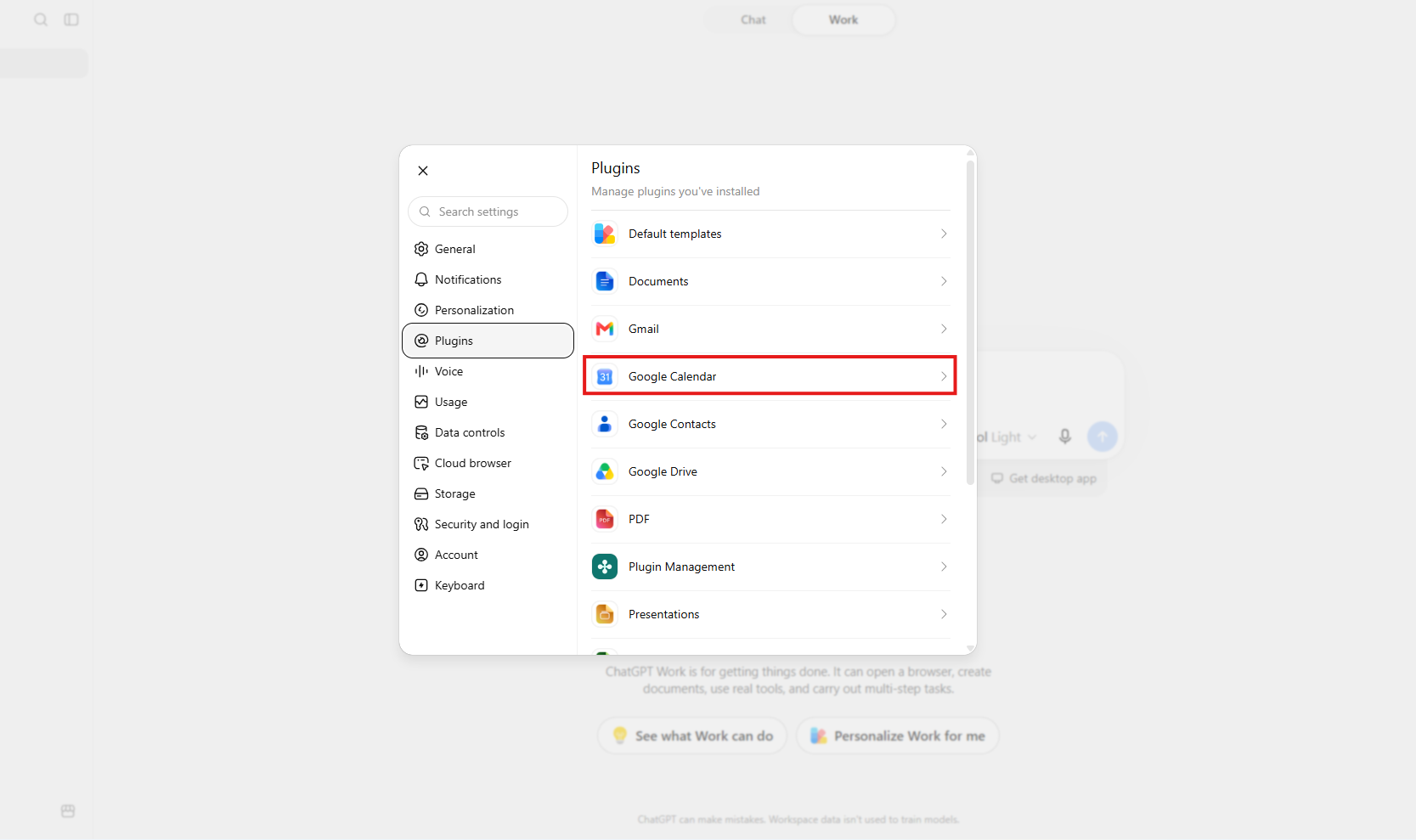Open Notifications settings
Screen dimensions: 1416x840
click(488, 279)
